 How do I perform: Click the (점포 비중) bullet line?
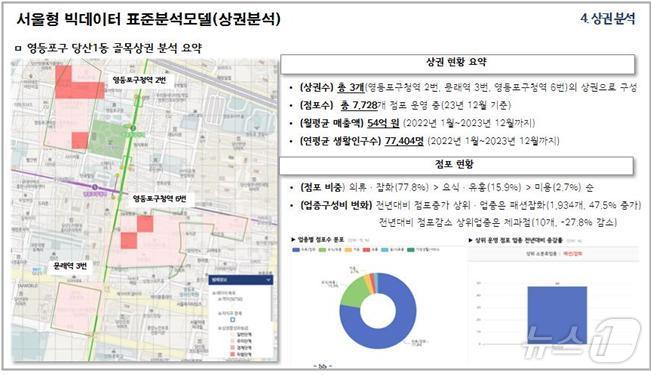point(443,188)
